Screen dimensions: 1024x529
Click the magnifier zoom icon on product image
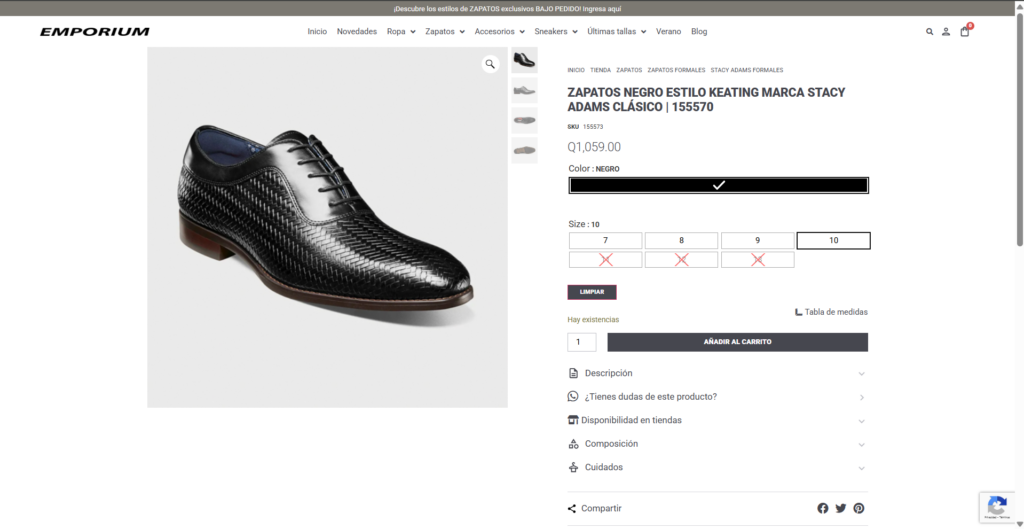pyautogui.click(x=490, y=64)
